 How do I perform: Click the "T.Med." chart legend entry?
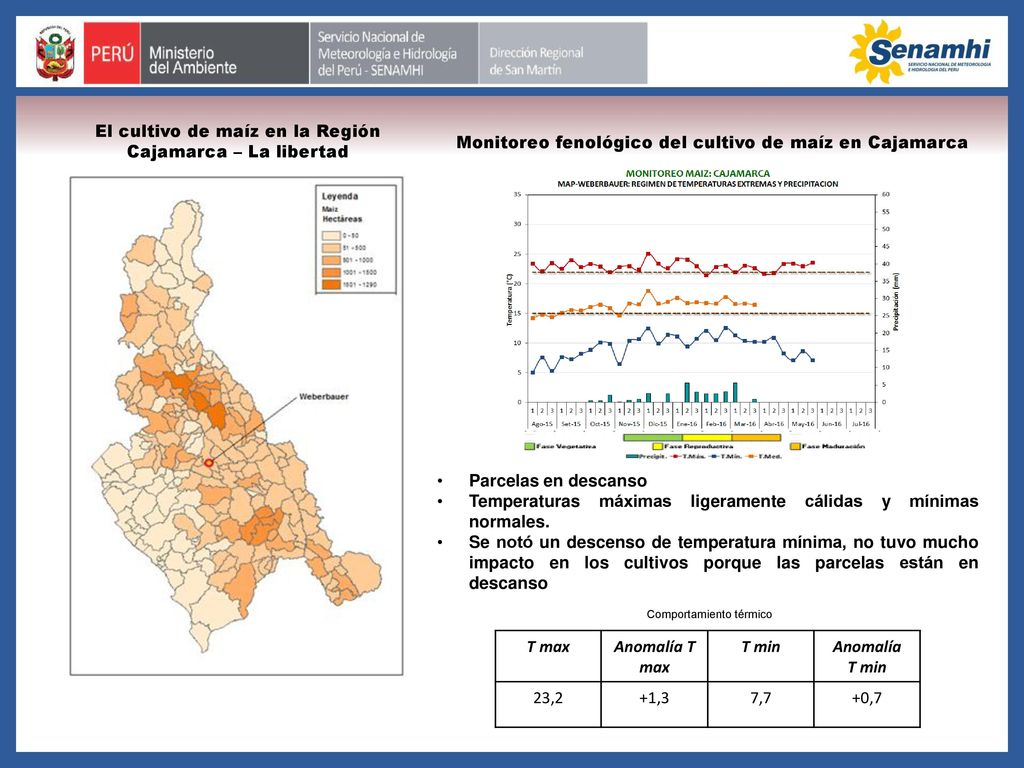coord(763,456)
